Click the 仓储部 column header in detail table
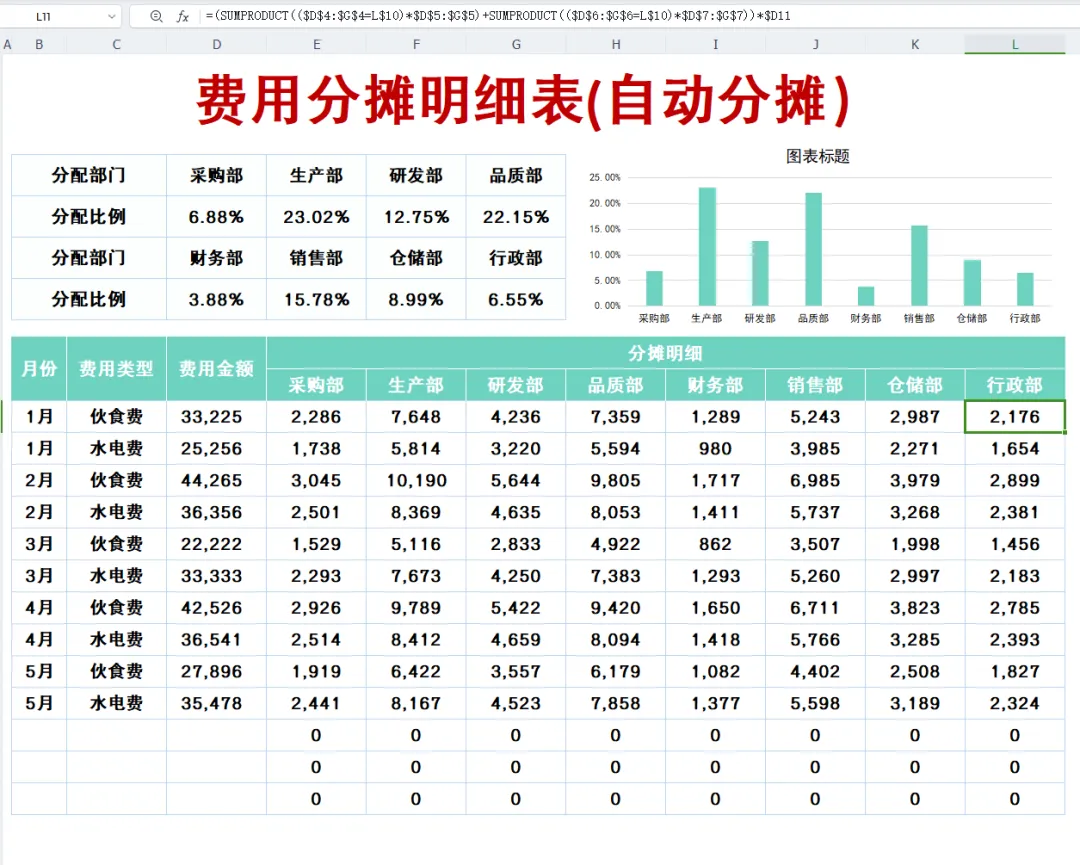The height and width of the screenshot is (865, 1080). [915, 385]
